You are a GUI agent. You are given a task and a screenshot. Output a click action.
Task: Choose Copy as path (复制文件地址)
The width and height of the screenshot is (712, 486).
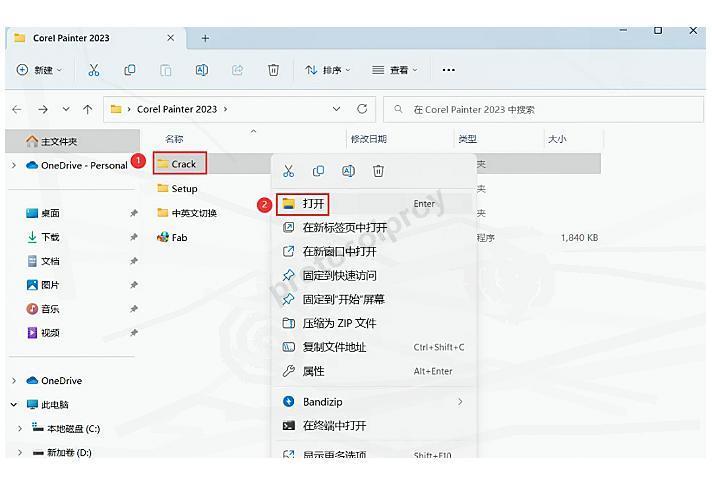click(374, 347)
